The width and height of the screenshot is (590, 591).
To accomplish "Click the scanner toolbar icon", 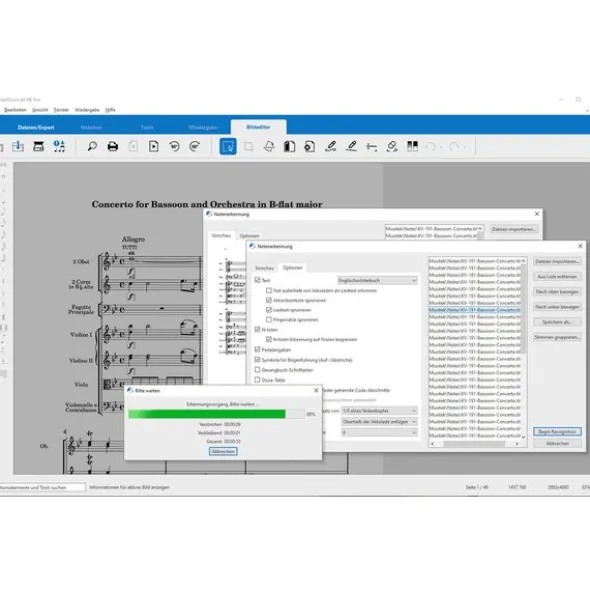I will tap(38, 146).
